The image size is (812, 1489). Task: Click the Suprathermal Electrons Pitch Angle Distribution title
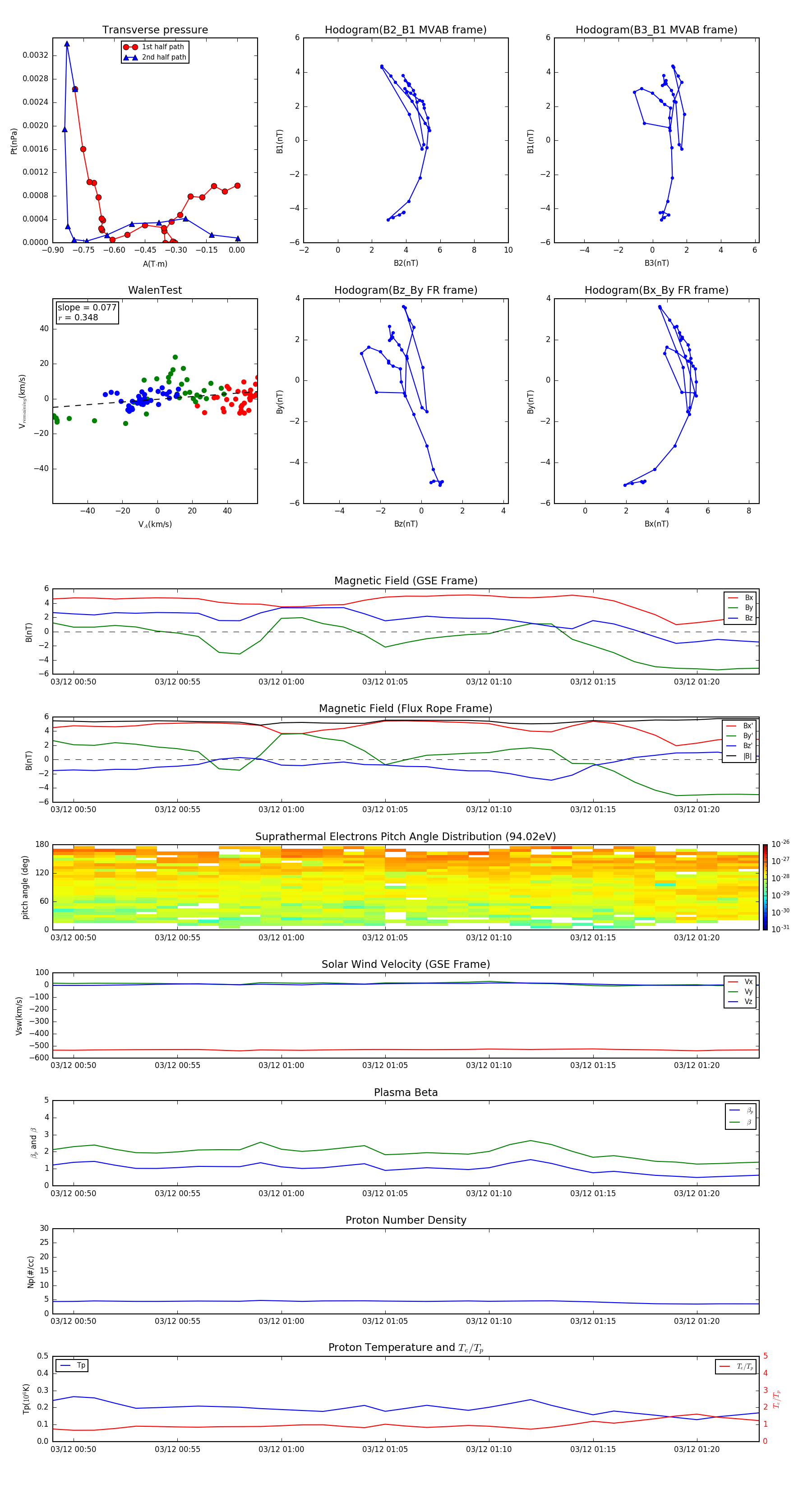(406, 837)
